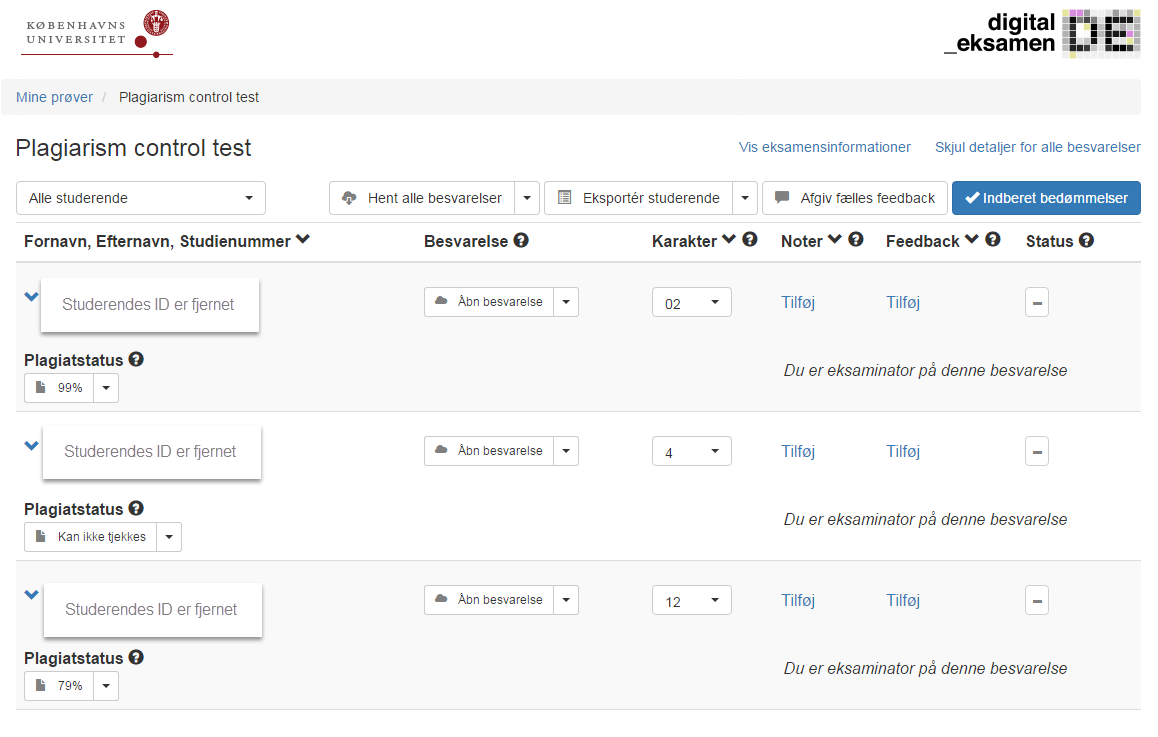Image resolution: width=1158 pixels, height=737 pixels.
Task: Open grade dropdown showing 02
Action: tap(691, 303)
